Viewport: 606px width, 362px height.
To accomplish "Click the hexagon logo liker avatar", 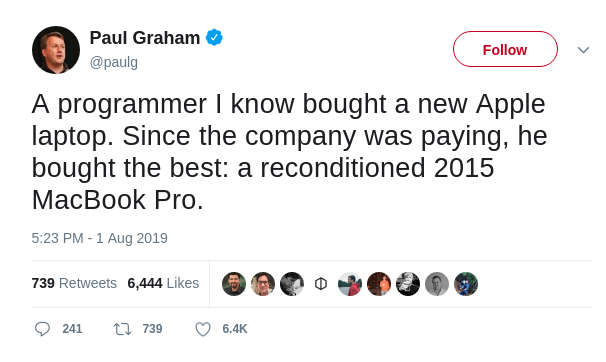I will click(321, 284).
